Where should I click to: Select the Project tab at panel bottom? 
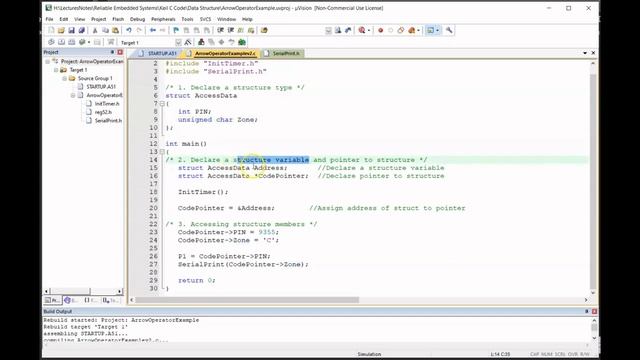click(52, 300)
